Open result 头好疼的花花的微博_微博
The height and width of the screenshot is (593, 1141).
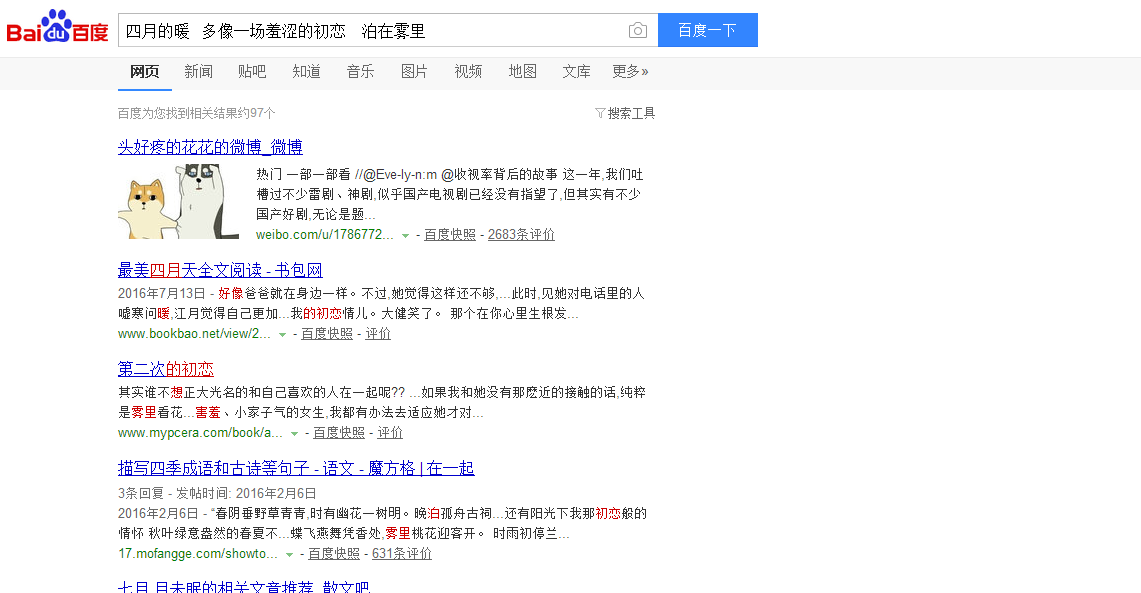(210, 147)
